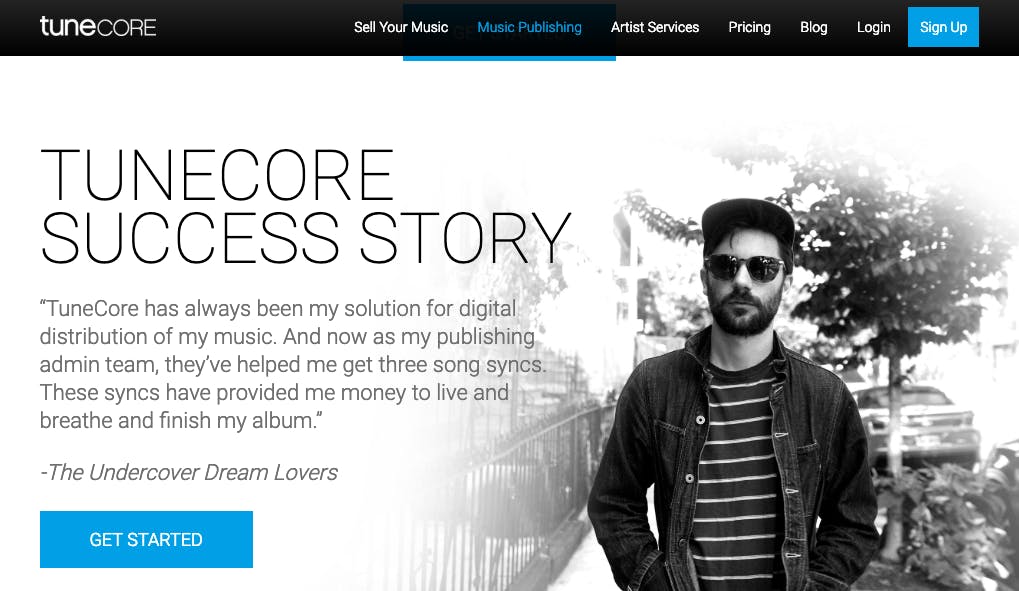Image resolution: width=1019 pixels, height=591 pixels.
Task: Click the GET STARTED button
Action: click(x=146, y=539)
